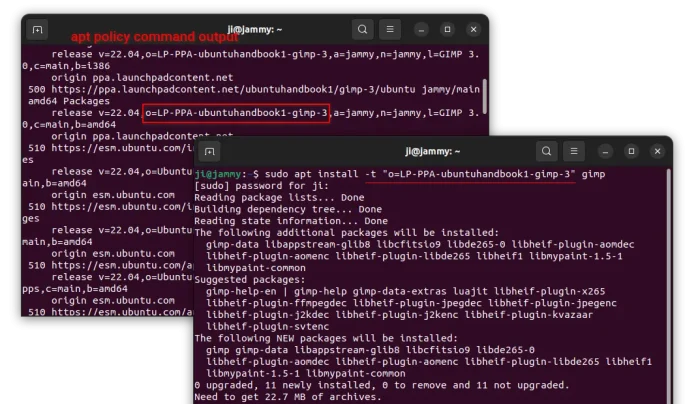Click the back terminal's vertical scrollbar
This screenshot has height=404, width=700.
click(x=485, y=96)
